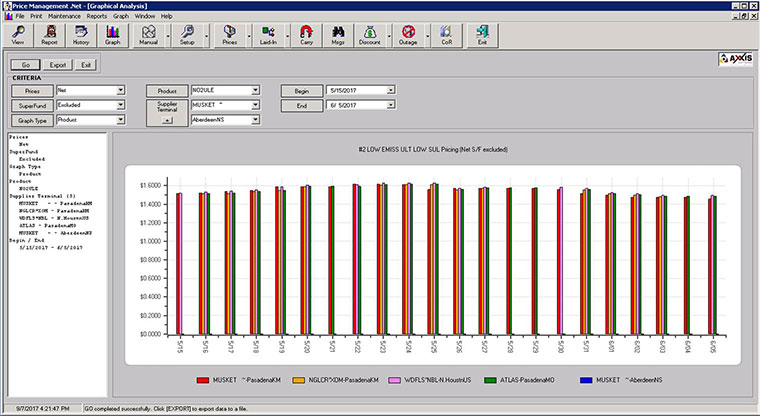
Task: Open the Product 'NO2ULE' combo box
Action: tap(225, 90)
